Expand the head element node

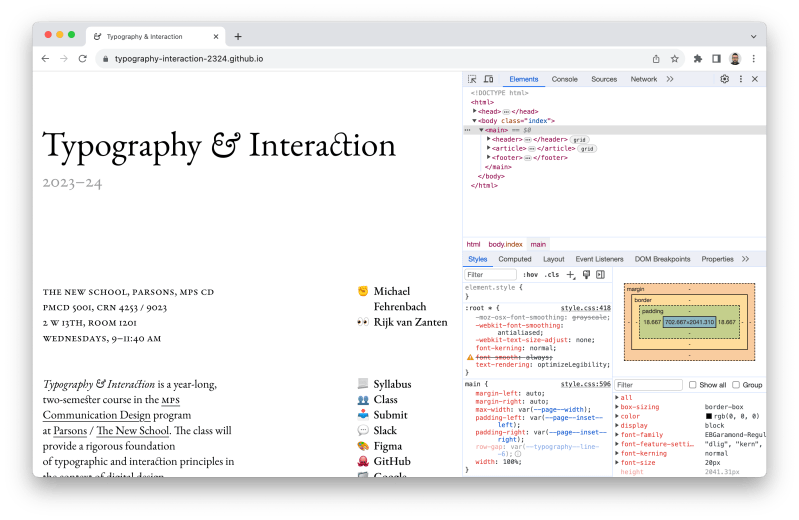point(474,111)
